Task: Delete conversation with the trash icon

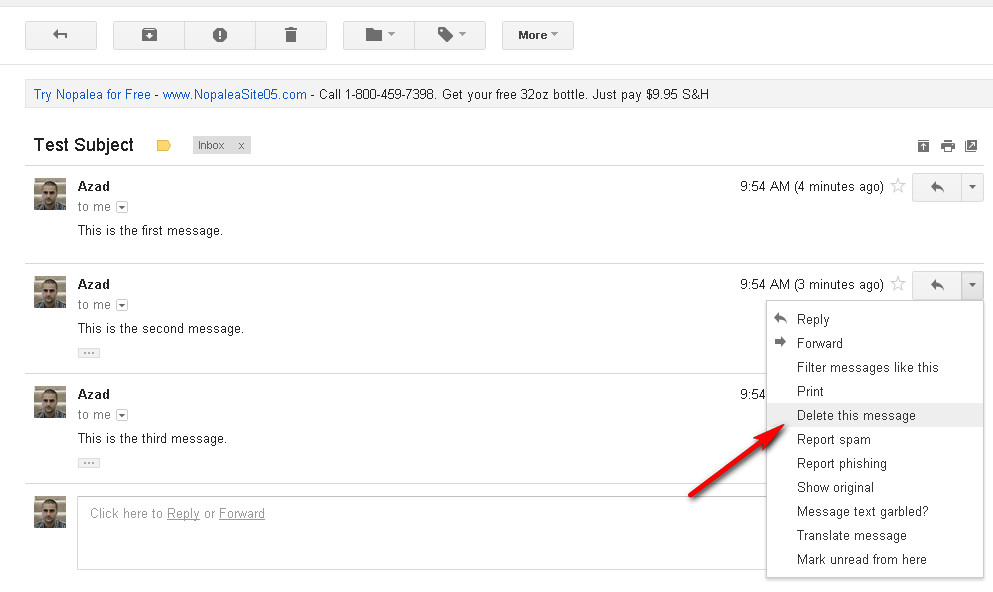Action: [x=291, y=35]
